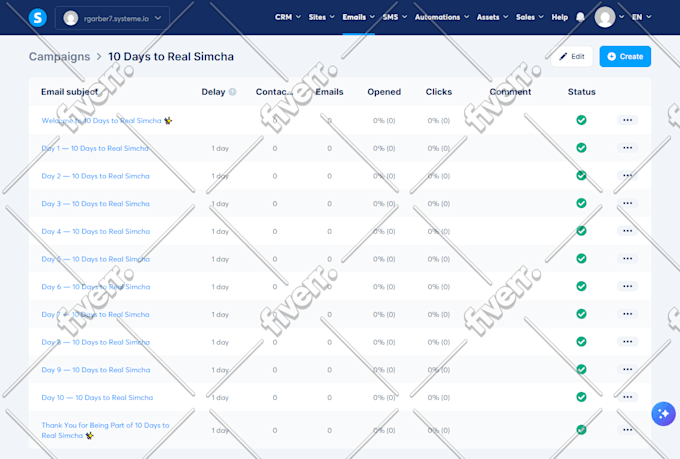The height and width of the screenshot is (459, 680).
Task: Click the Edit campaign button
Action: 572,56
